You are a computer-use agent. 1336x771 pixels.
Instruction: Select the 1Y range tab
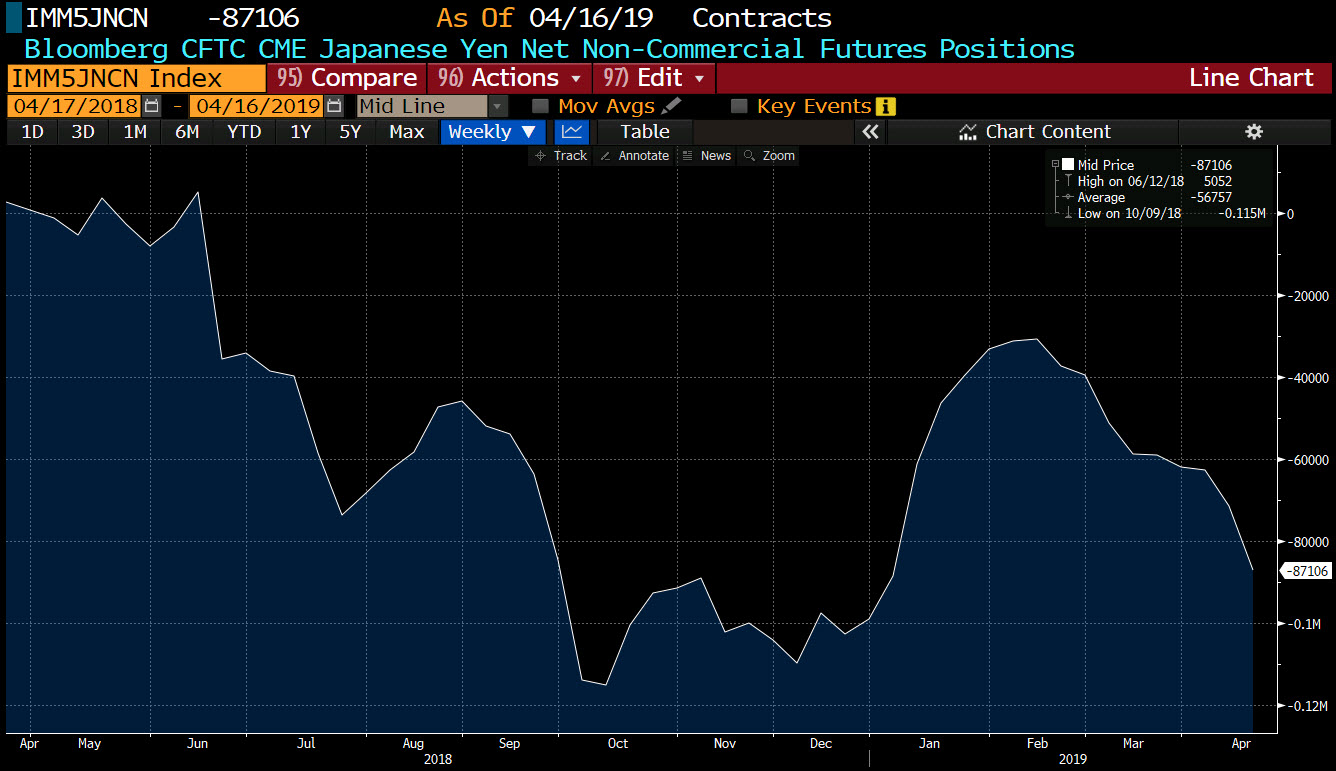[300, 132]
